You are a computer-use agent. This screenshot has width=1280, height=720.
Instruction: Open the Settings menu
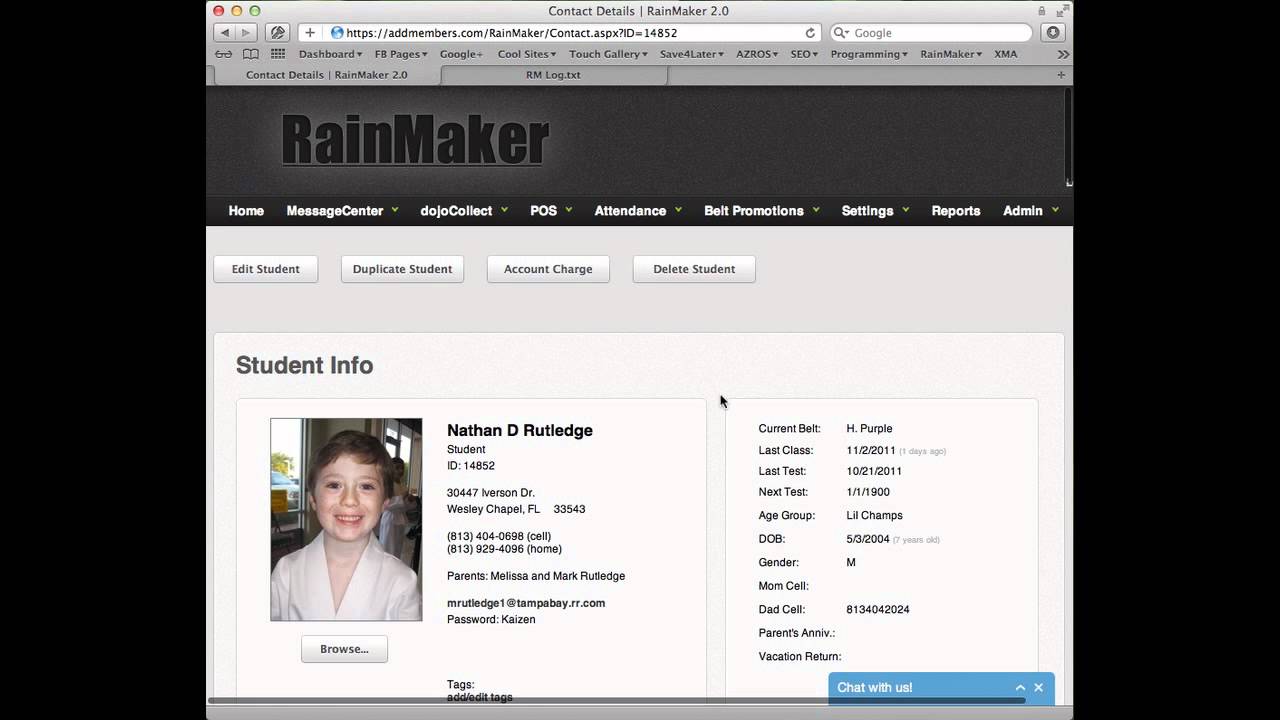coord(875,211)
